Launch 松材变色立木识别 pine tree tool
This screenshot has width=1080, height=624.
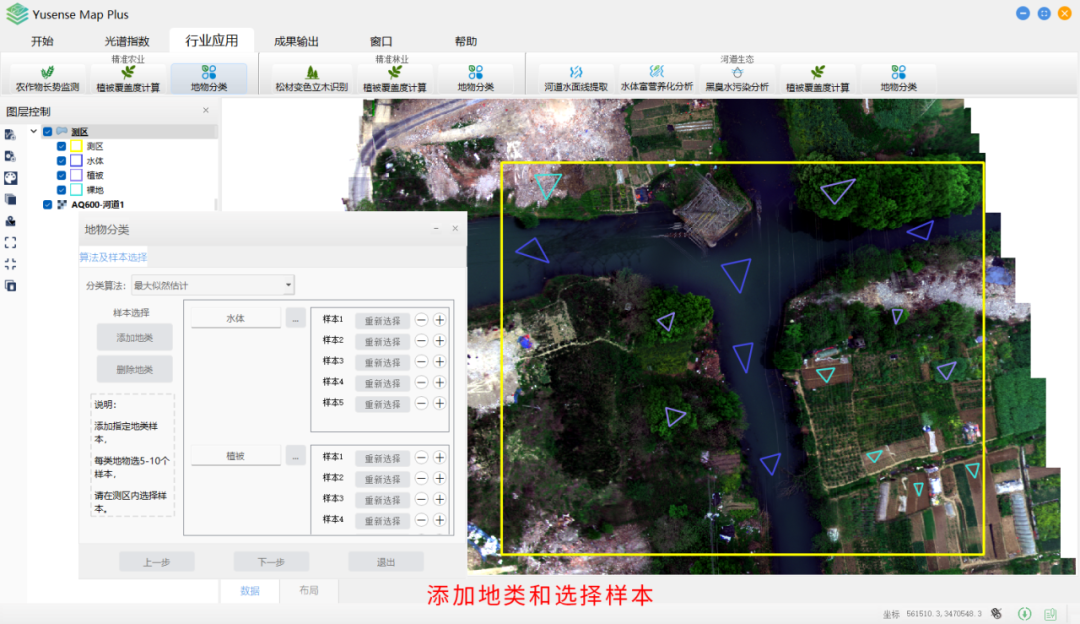311,79
